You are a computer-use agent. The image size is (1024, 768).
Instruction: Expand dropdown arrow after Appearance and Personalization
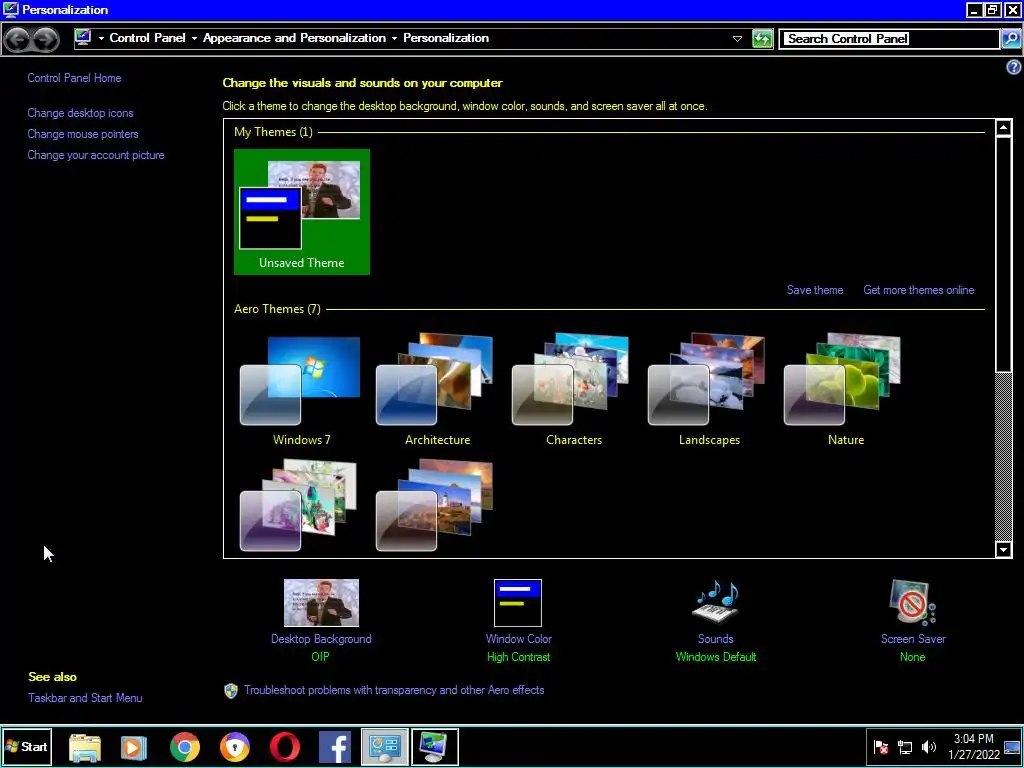click(x=394, y=39)
